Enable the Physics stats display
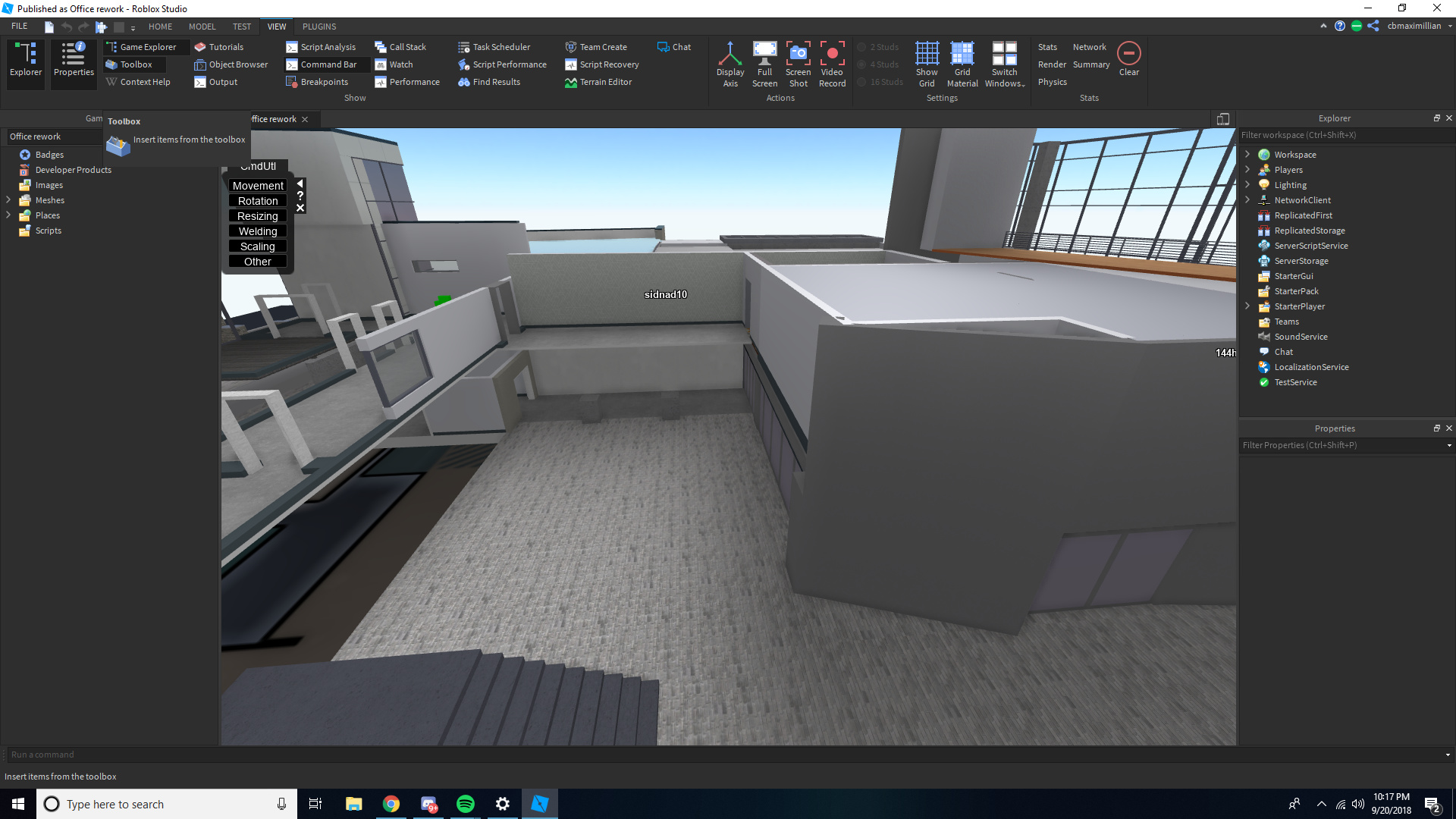This screenshot has height=819, width=1456. pyautogui.click(x=1052, y=82)
